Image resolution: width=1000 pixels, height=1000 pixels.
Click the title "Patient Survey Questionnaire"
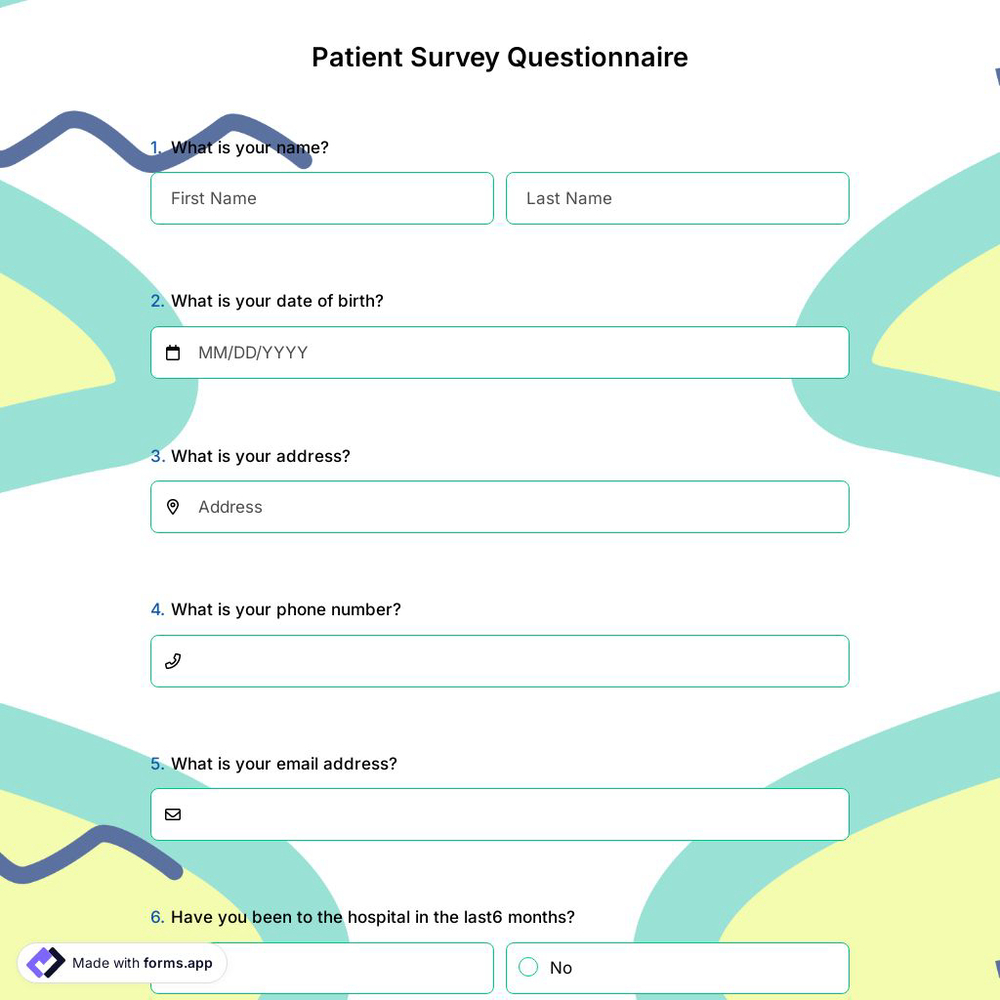pyautogui.click(x=499, y=57)
